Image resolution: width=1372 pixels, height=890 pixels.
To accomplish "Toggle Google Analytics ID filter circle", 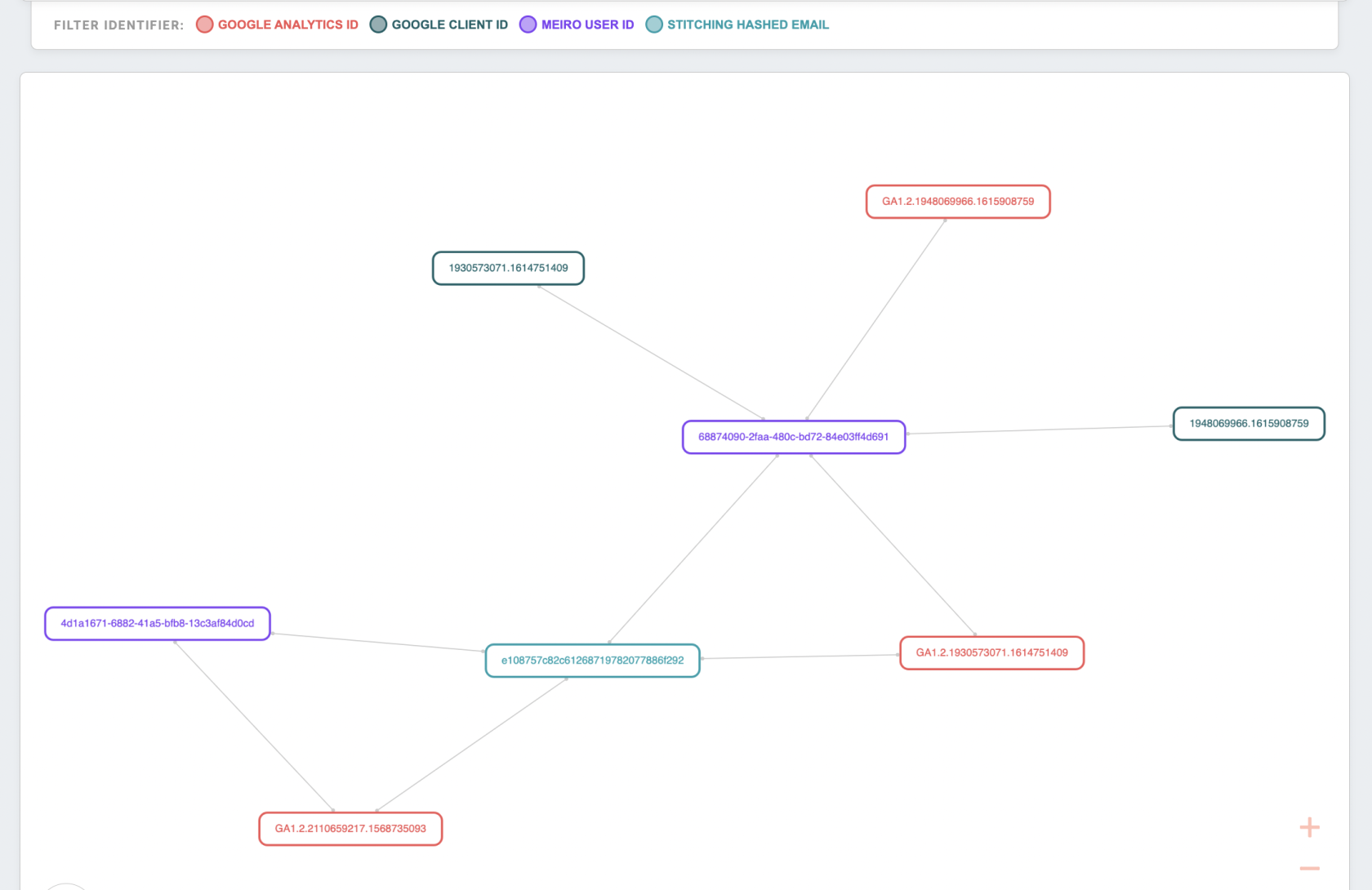I will (x=205, y=24).
